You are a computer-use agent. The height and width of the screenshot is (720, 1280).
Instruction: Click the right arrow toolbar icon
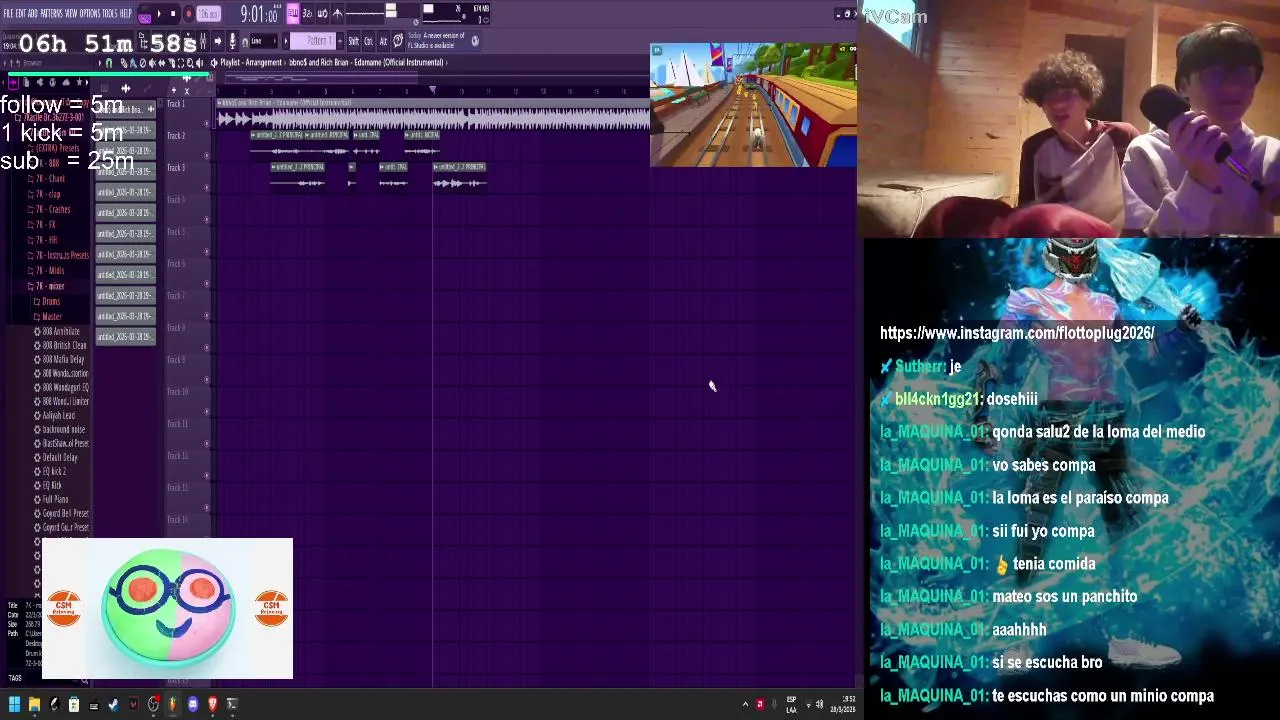coord(218,41)
